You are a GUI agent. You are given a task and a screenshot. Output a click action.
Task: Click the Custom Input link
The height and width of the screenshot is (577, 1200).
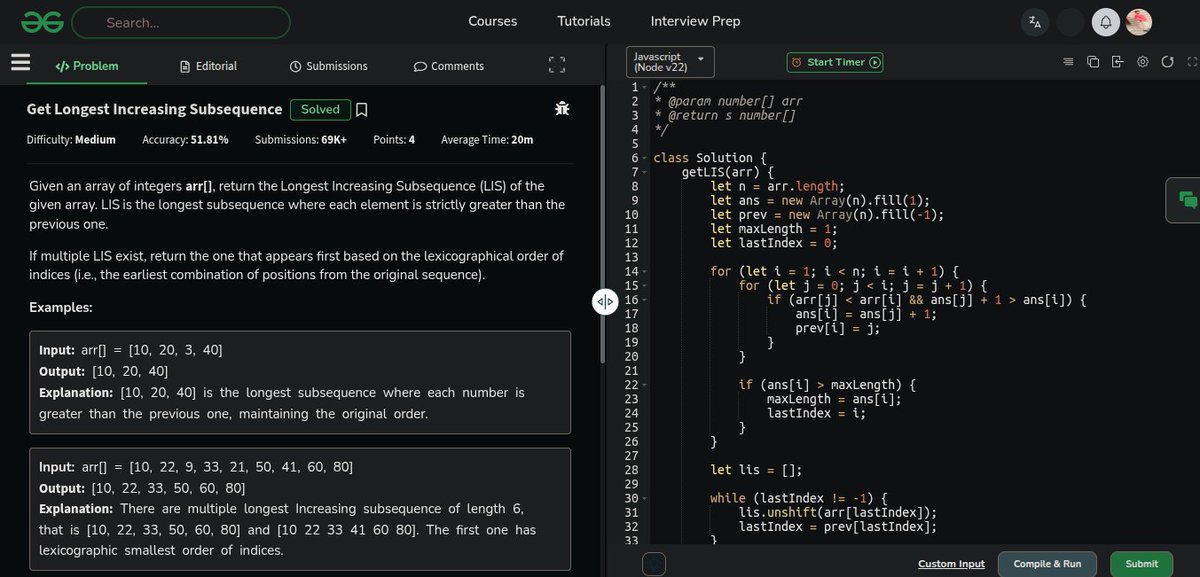tap(951, 564)
